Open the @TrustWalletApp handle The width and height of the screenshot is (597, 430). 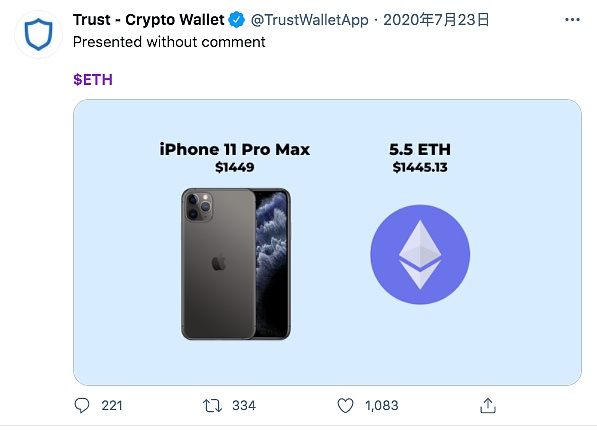pyautogui.click(x=310, y=20)
